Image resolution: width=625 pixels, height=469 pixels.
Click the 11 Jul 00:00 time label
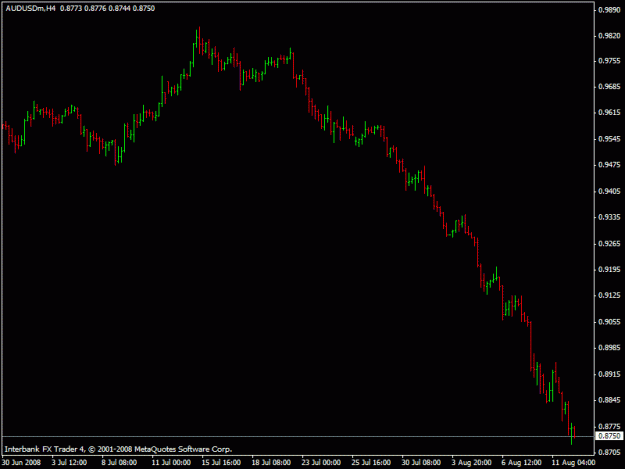tap(171, 463)
